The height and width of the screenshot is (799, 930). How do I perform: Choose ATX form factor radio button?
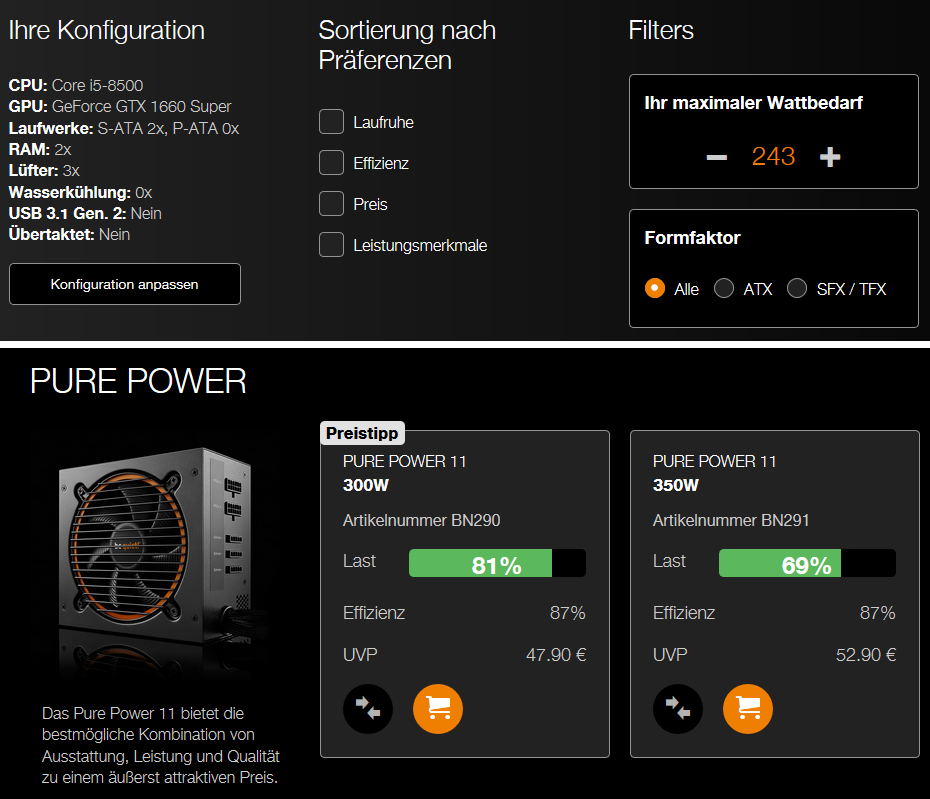(724, 288)
